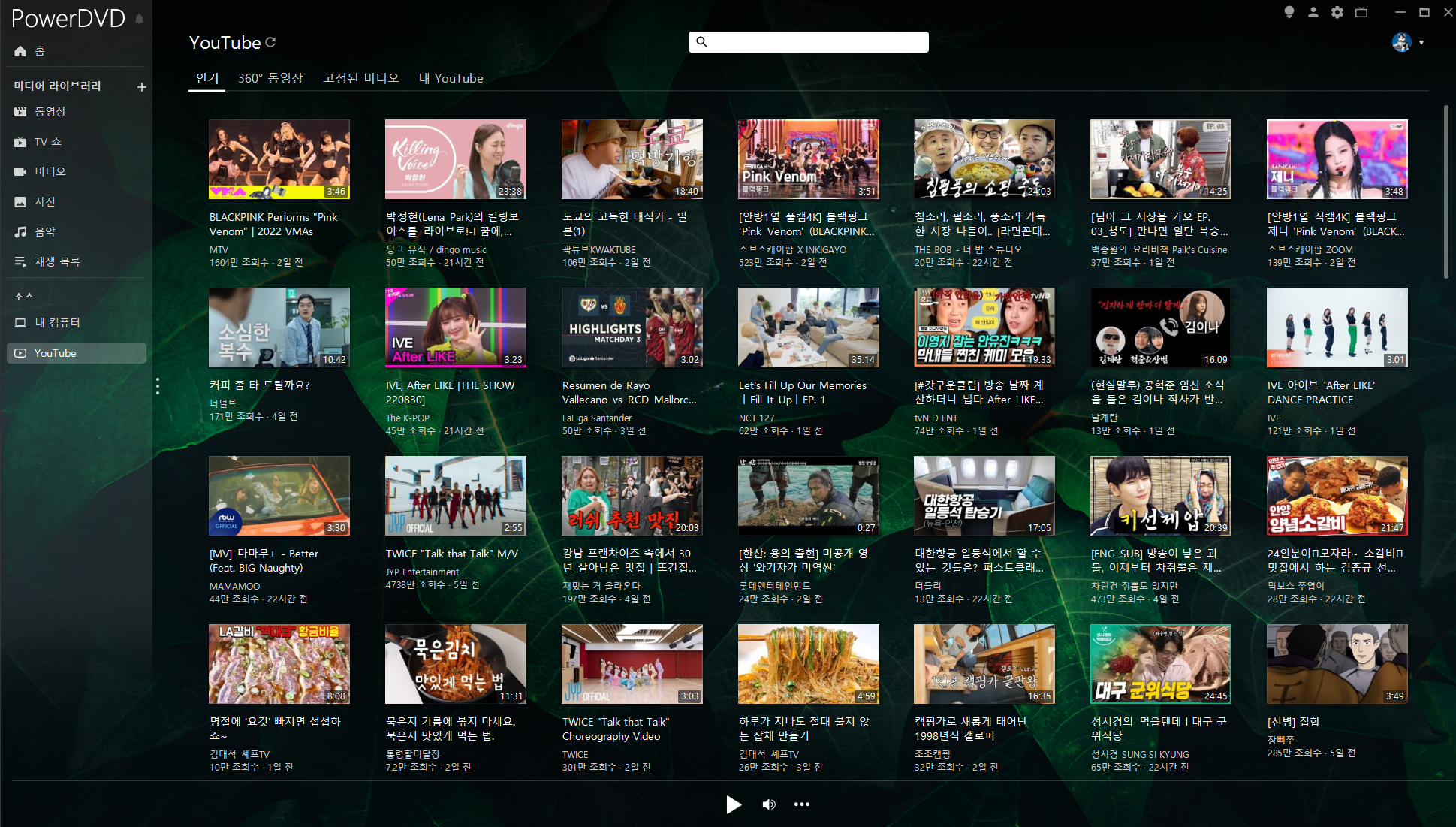Image resolution: width=1456 pixels, height=827 pixels.
Task: Click the "커피 좀 타 드릴까요?" video title
Action: tap(260, 385)
